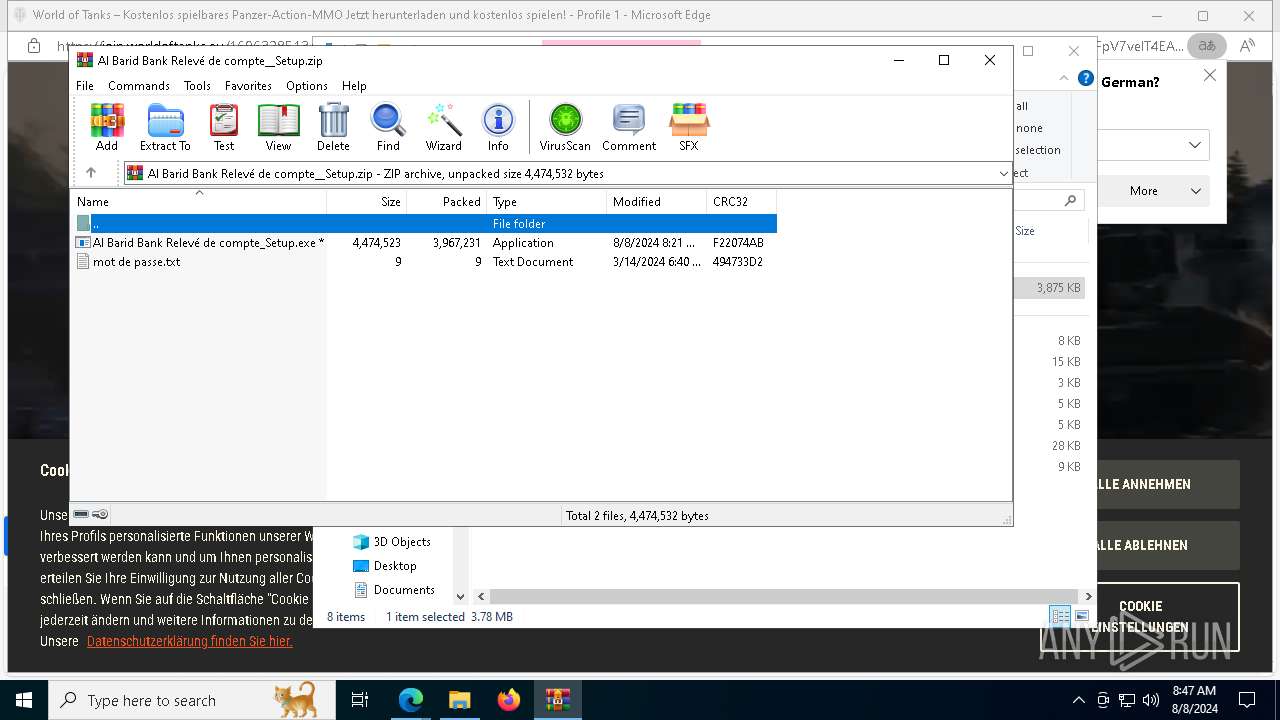The width and height of the screenshot is (1280, 720).
Task: Click the key password icon in status bar
Action: 100,514
